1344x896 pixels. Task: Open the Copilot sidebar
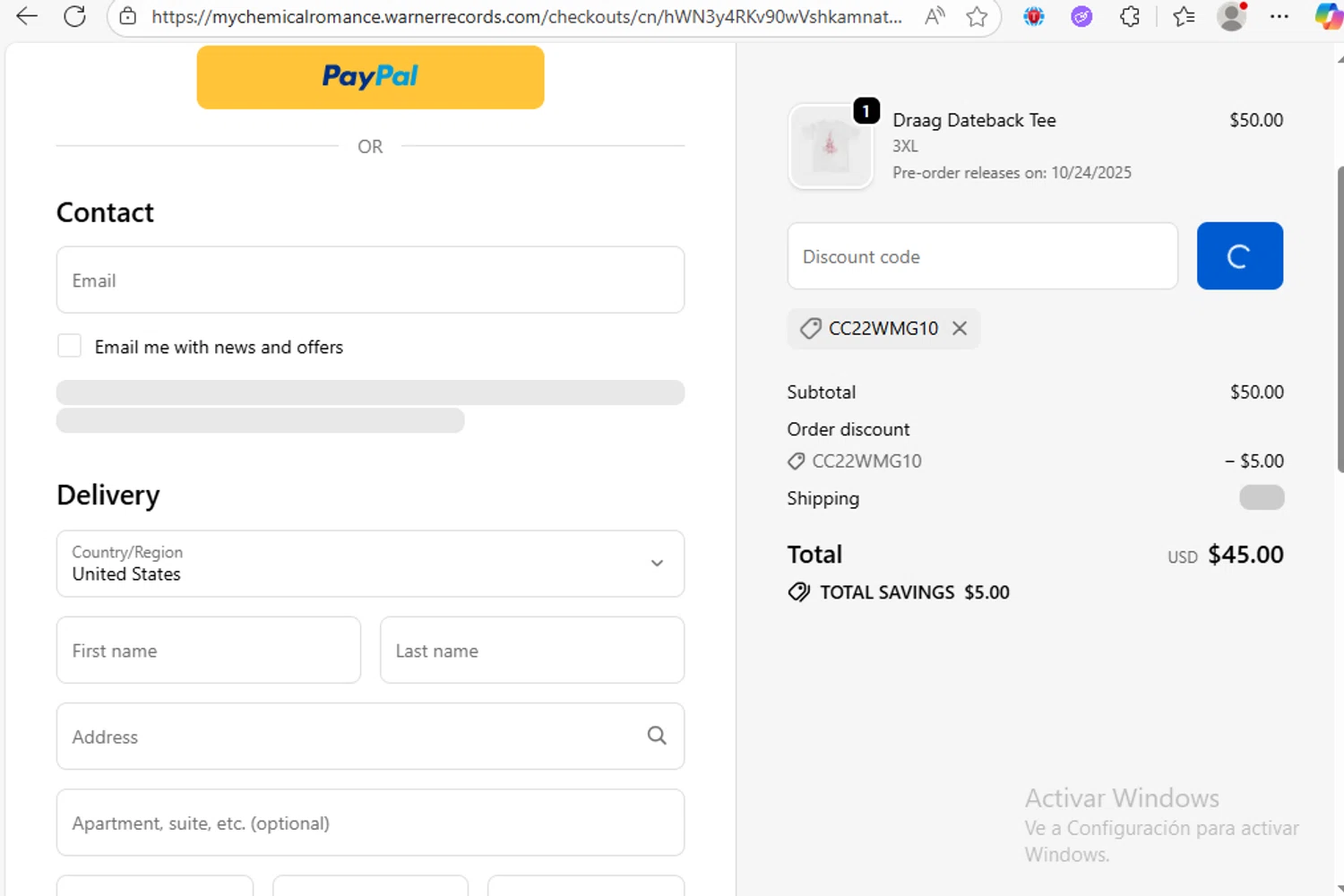[1328, 16]
